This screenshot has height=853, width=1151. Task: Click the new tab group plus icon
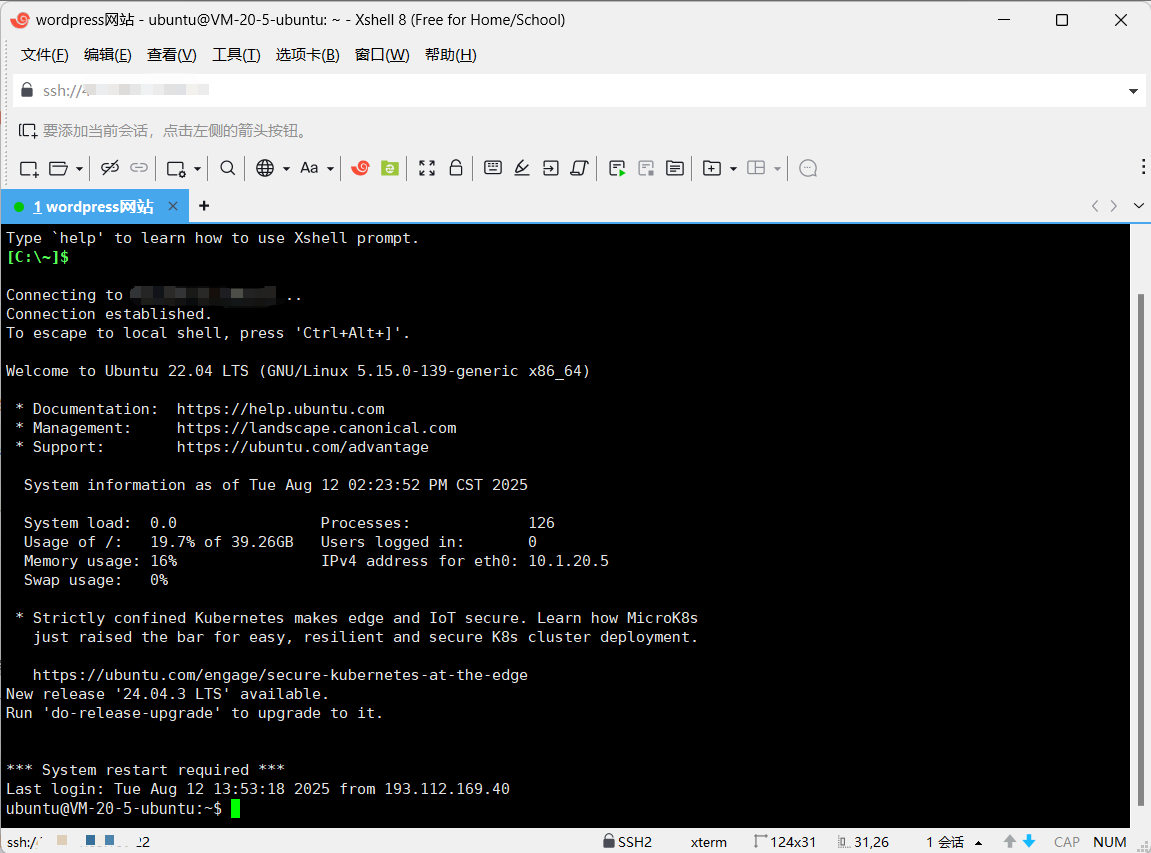pos(712,168)
